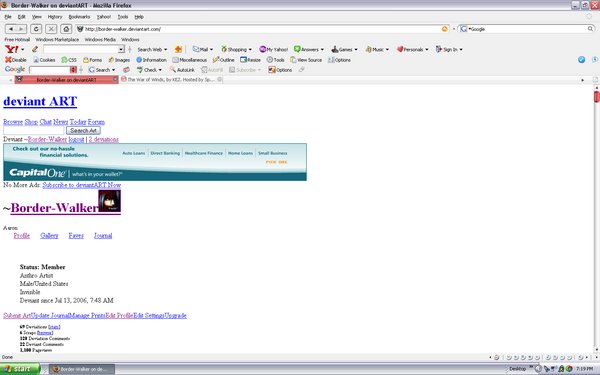Click the deviant ART heading link

(x=40, y=101)
